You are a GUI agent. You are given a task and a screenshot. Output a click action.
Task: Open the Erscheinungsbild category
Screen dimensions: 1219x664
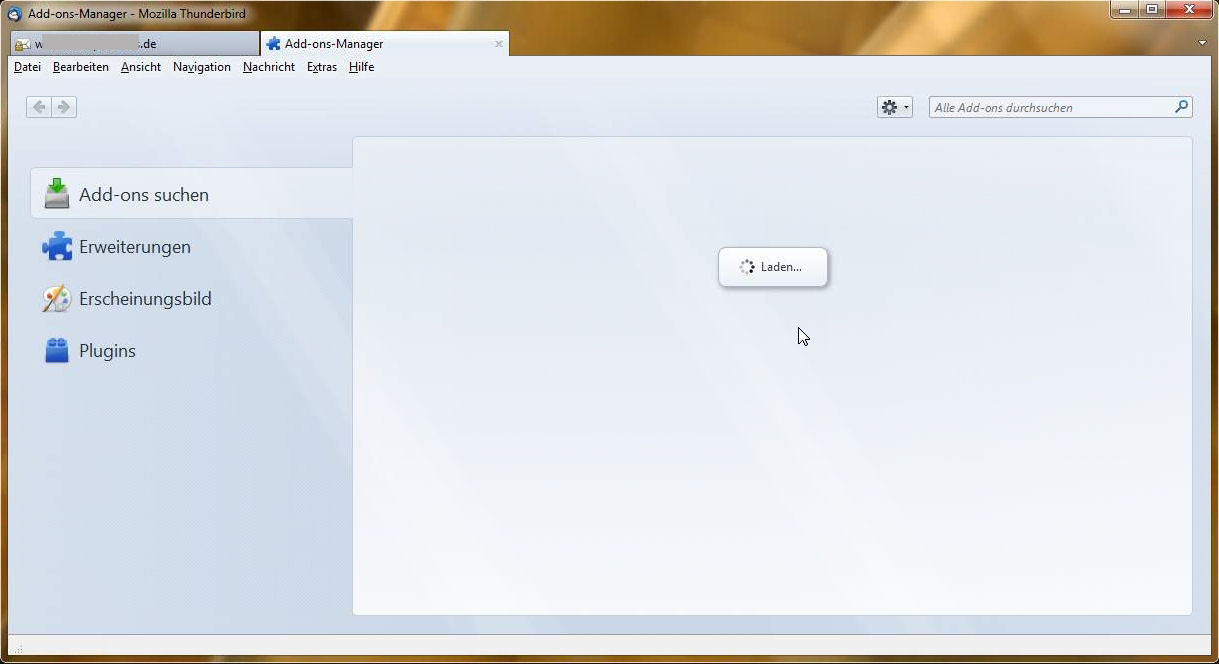[191, 298]
